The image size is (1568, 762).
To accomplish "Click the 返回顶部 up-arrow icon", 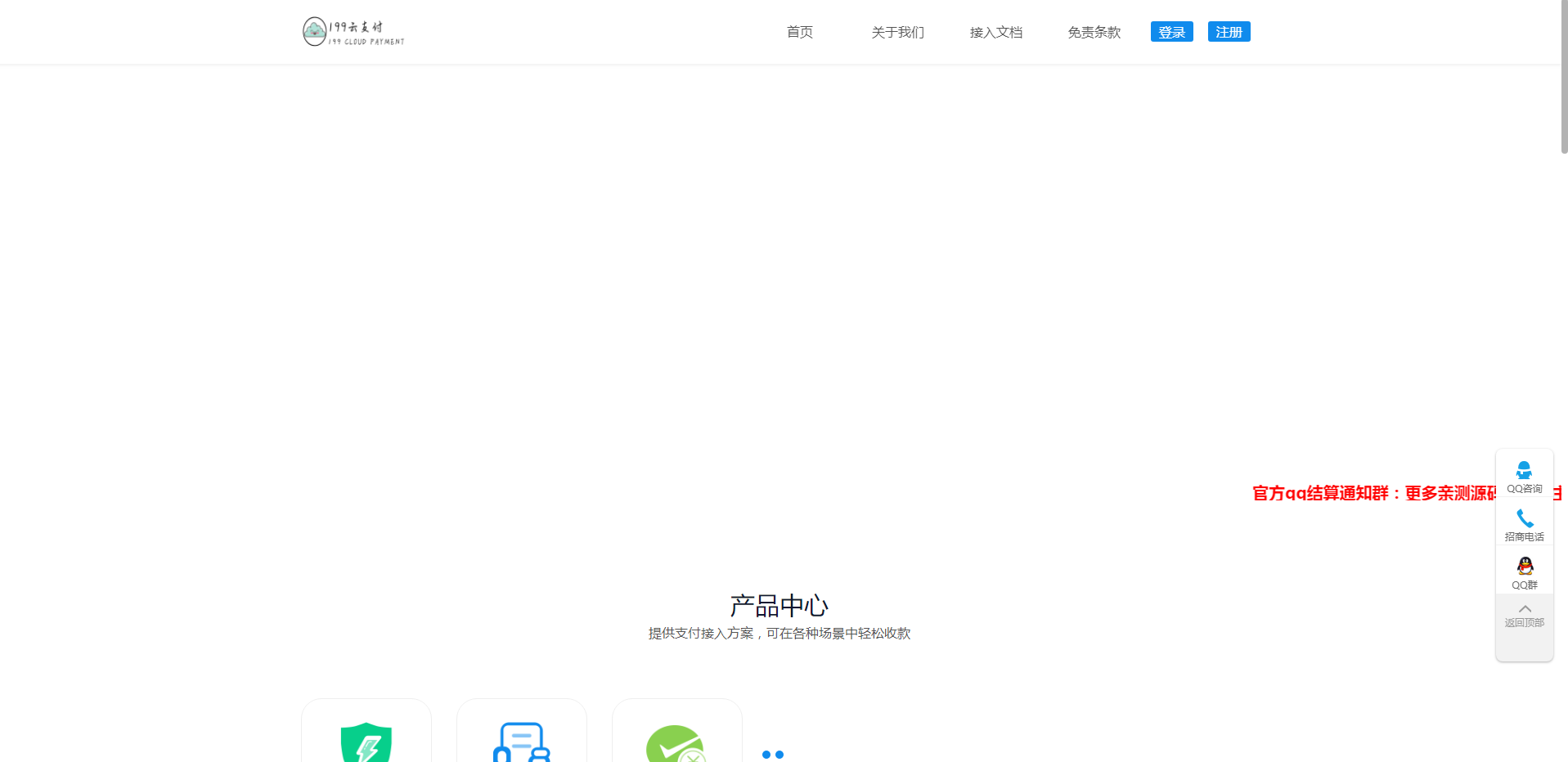I will (1524, 609).
